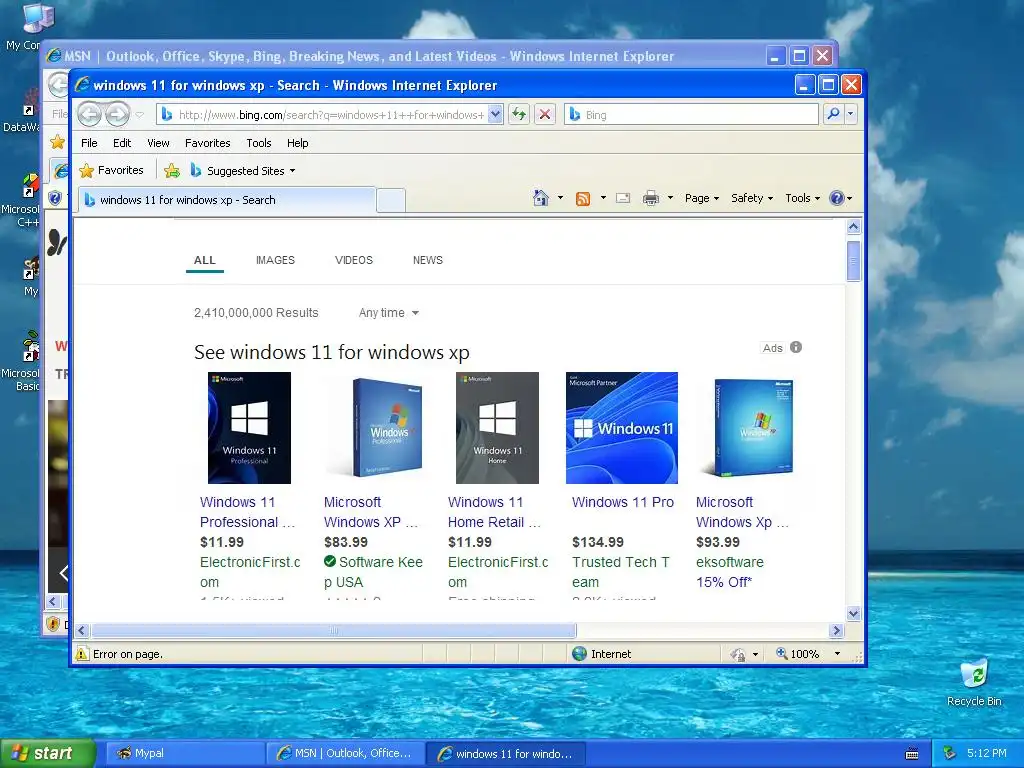Viewport: 1024px width, 768px height.
Task: Click the zoom magnifier icon in status bar
Action: click(x=781, y=653)
